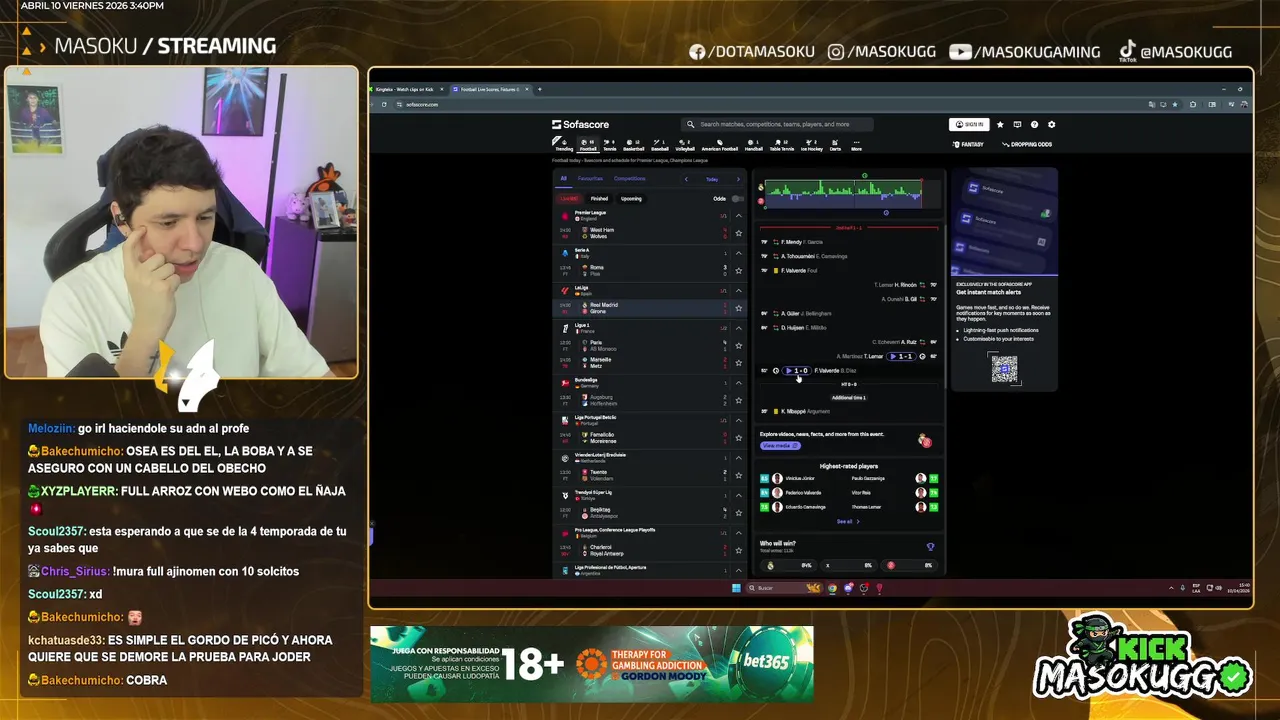Open the Trending sports category
This screenshot has height=720, width=1280.
point(564,145)
